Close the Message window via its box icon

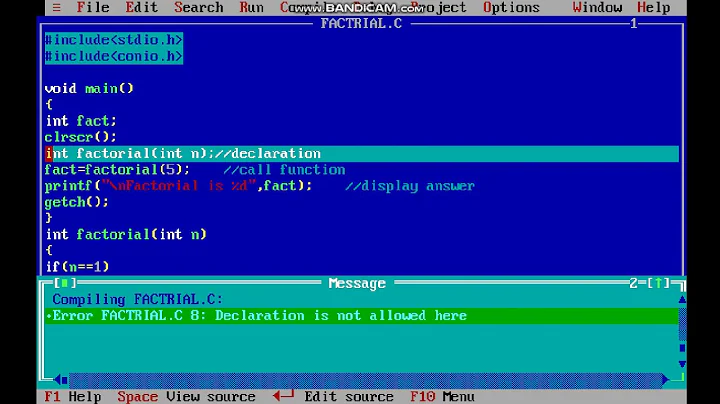point(64,284)
